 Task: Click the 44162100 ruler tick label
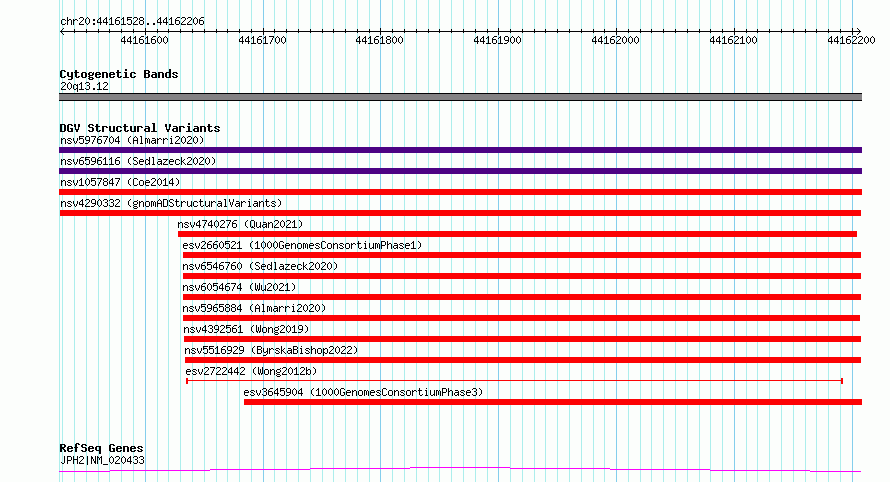(x=733, y=40)
